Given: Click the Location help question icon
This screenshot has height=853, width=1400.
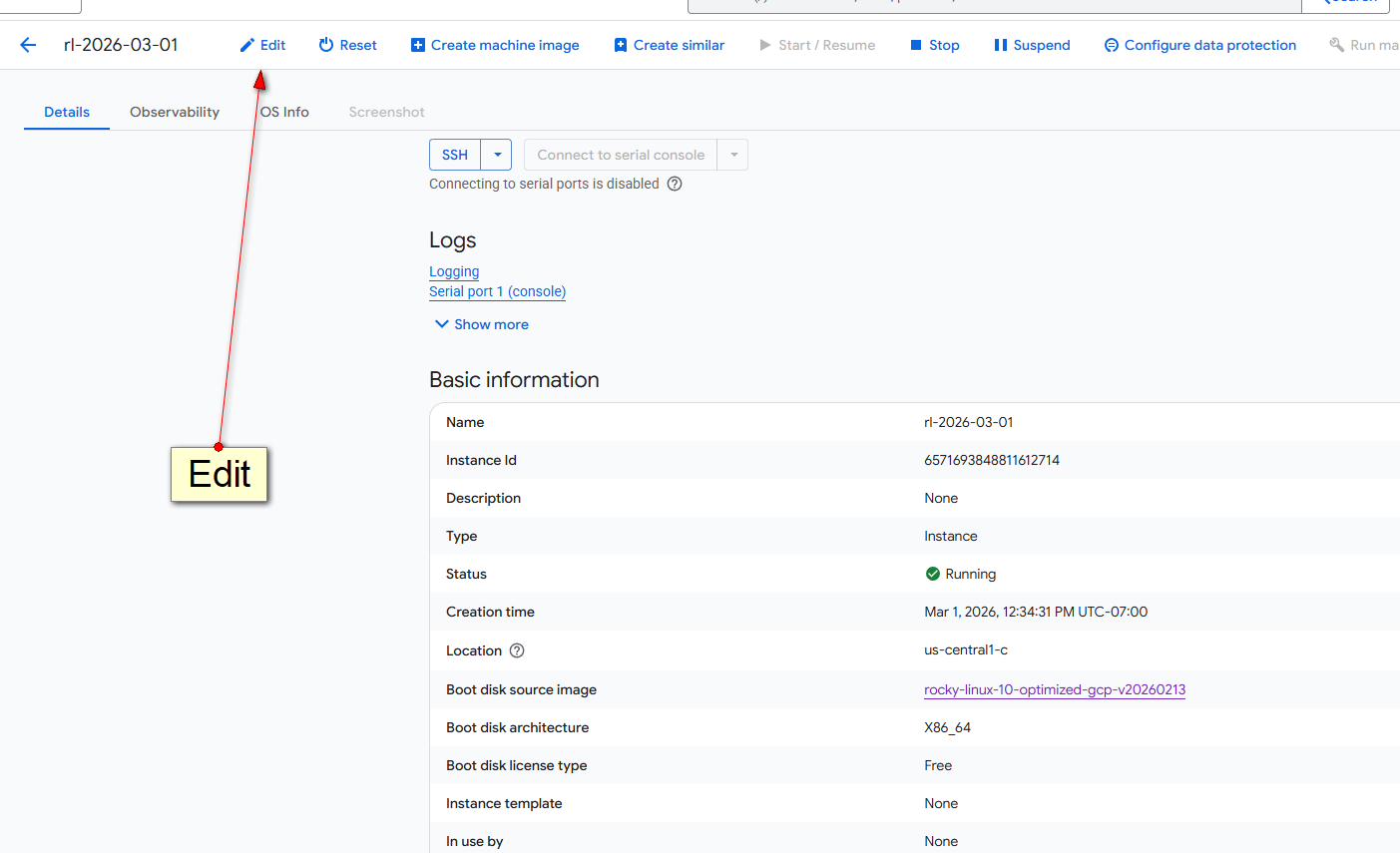Looking at the screenshot, I should point(517,650).
